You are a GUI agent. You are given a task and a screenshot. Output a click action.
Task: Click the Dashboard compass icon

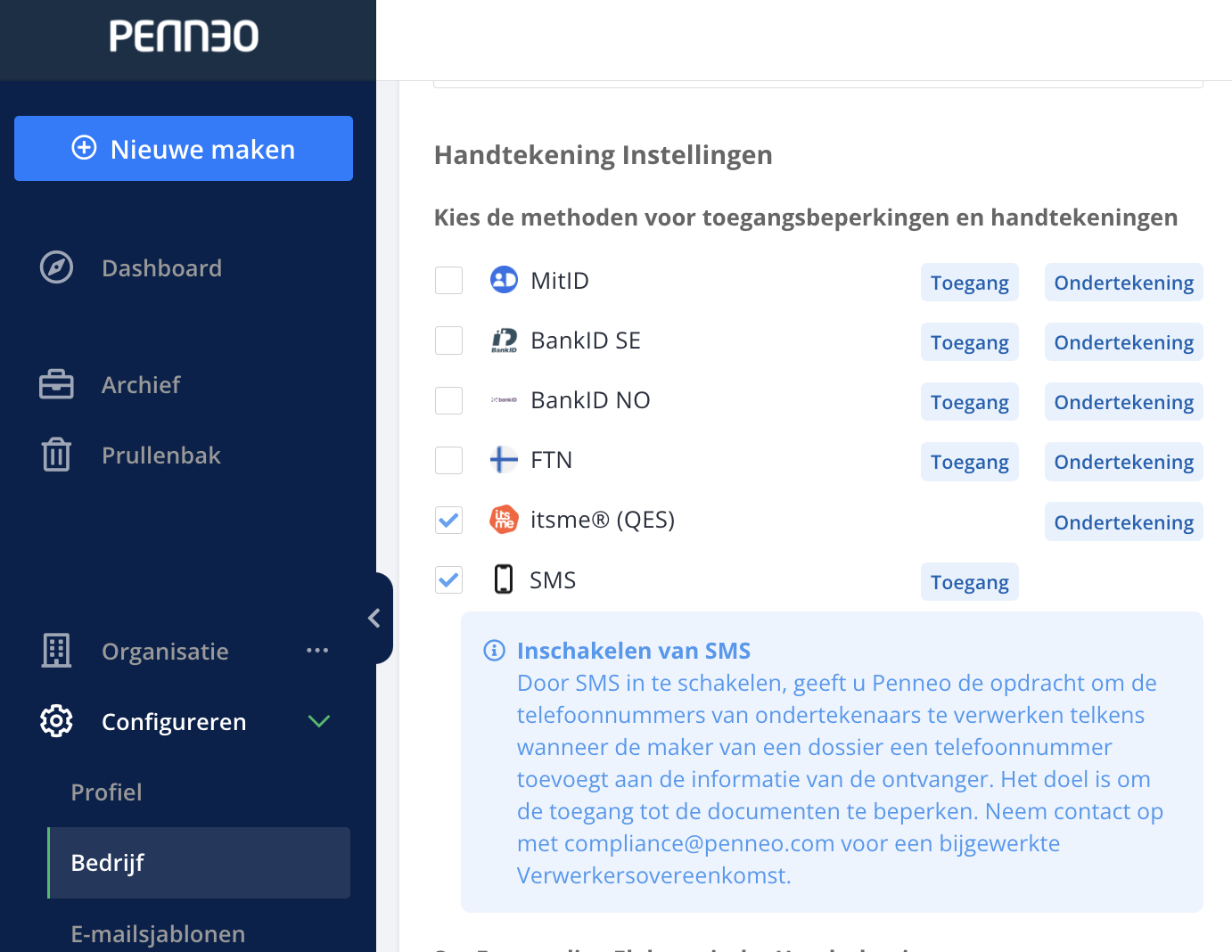[56, 267]
